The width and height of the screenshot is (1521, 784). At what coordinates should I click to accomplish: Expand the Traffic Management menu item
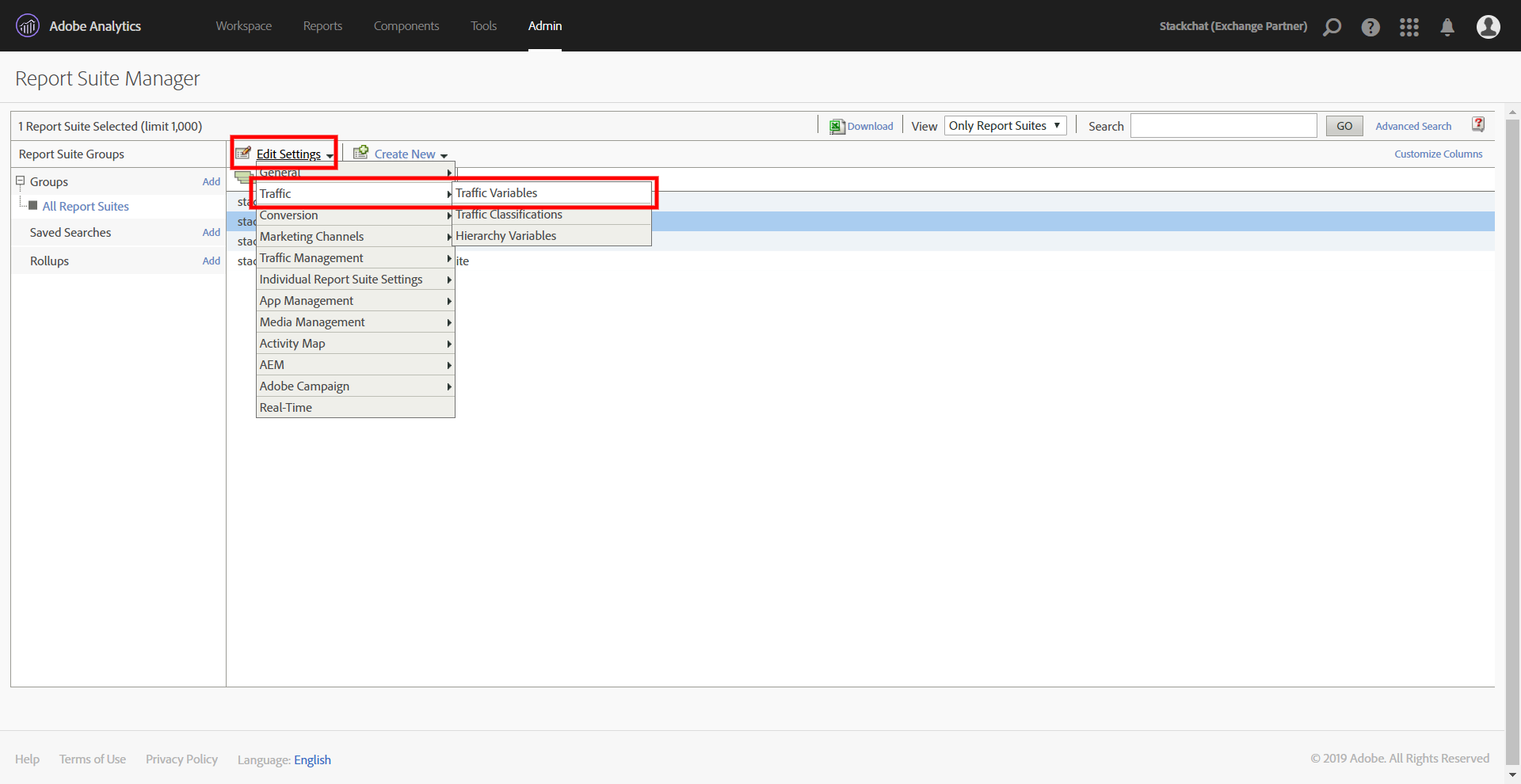(x=355, y=258)
